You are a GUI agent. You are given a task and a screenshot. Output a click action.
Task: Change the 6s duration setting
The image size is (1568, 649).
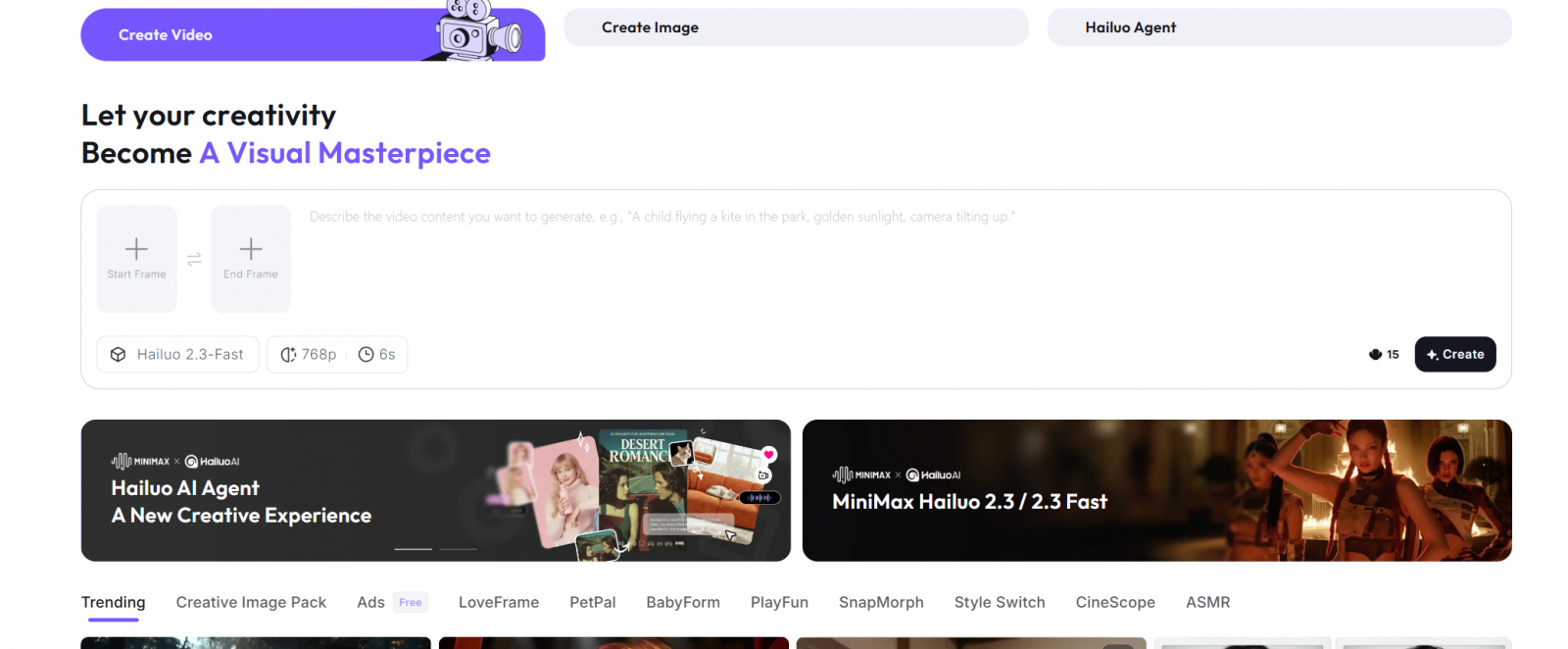377,354
